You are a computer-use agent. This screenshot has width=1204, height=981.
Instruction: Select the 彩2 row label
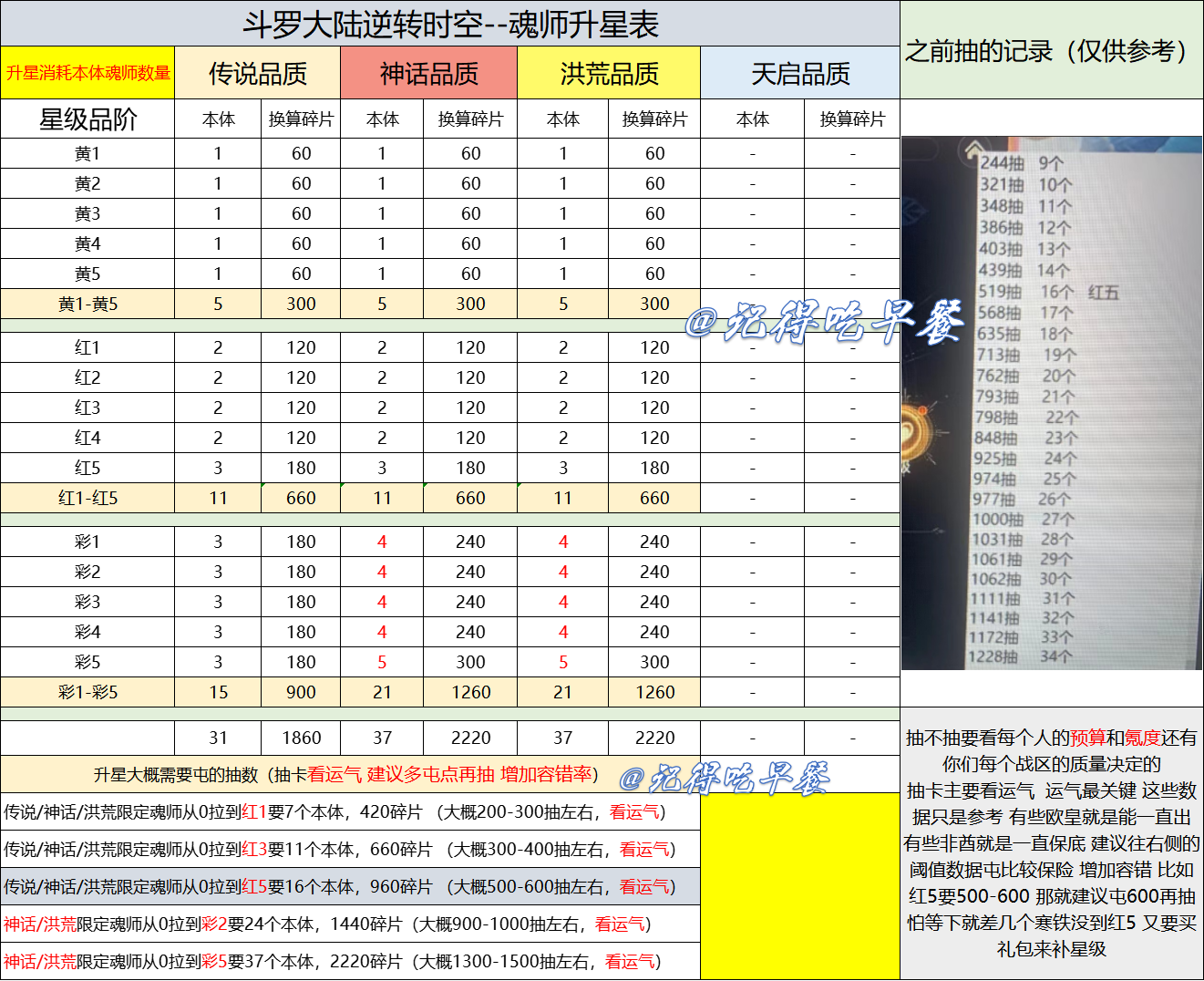click(87, 572)
